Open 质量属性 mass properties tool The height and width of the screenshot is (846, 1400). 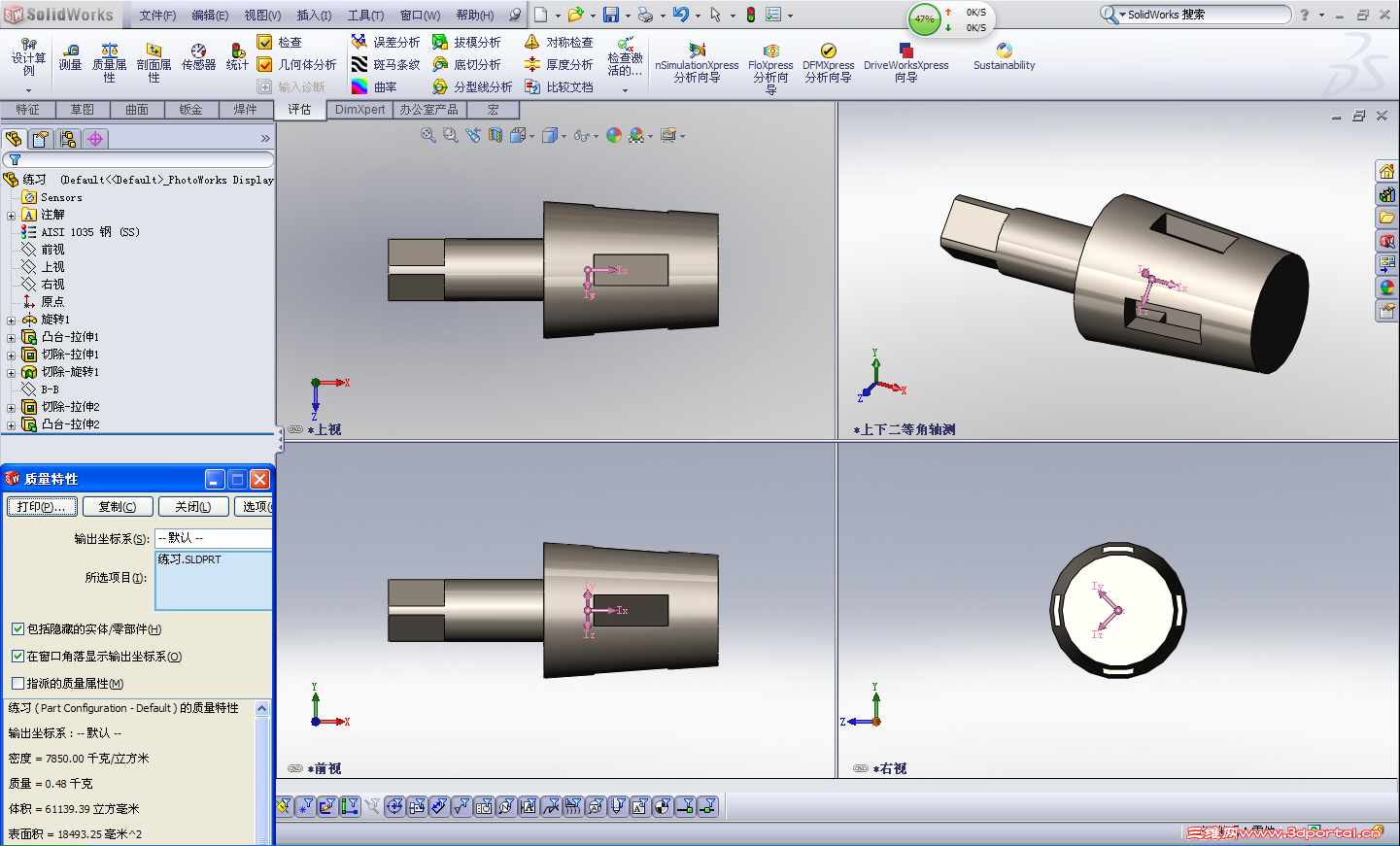pos(109,63)
